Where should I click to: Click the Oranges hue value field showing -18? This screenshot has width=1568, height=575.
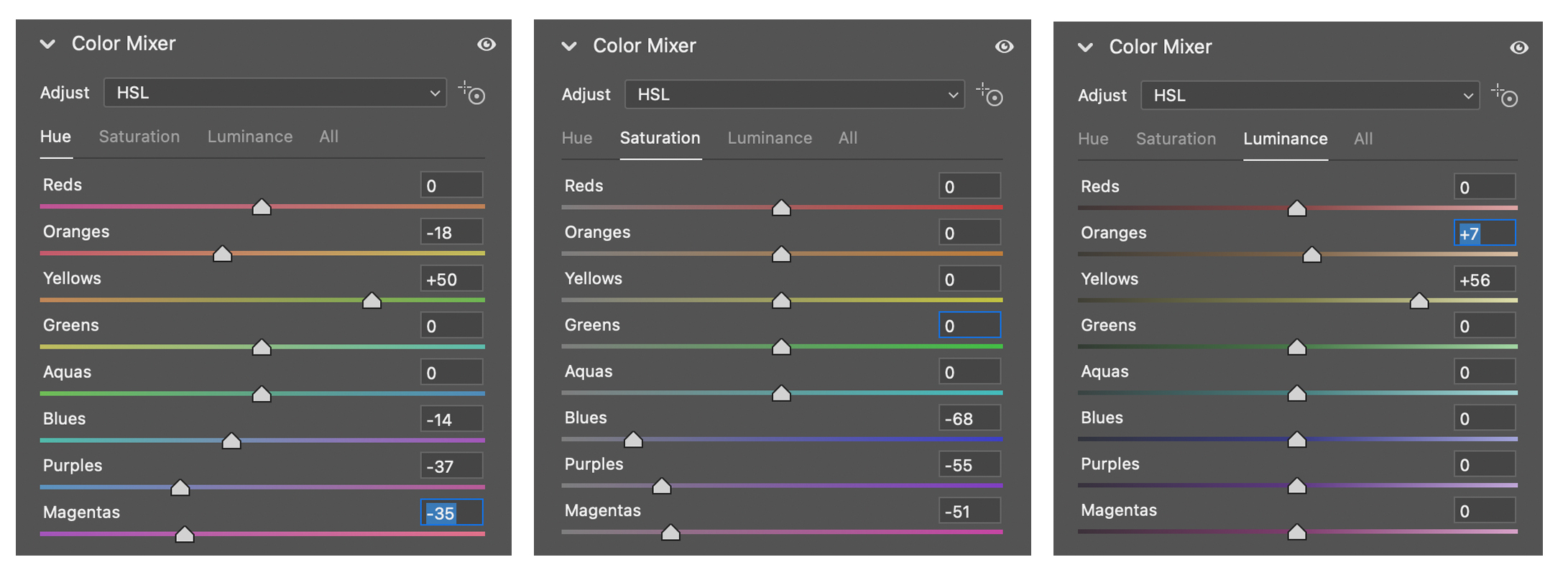click(x=451, y=232)
